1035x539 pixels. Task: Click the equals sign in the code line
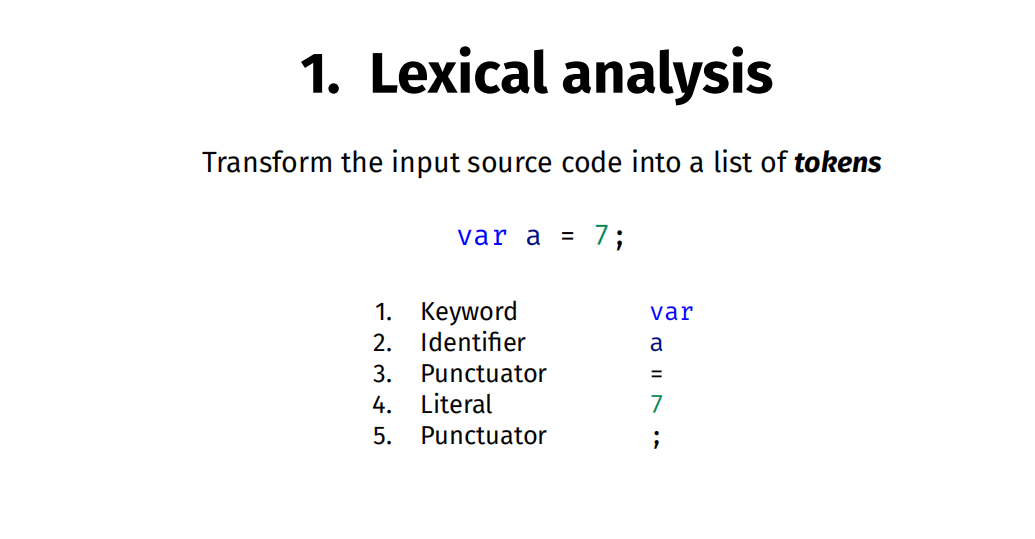coord(567,237)
